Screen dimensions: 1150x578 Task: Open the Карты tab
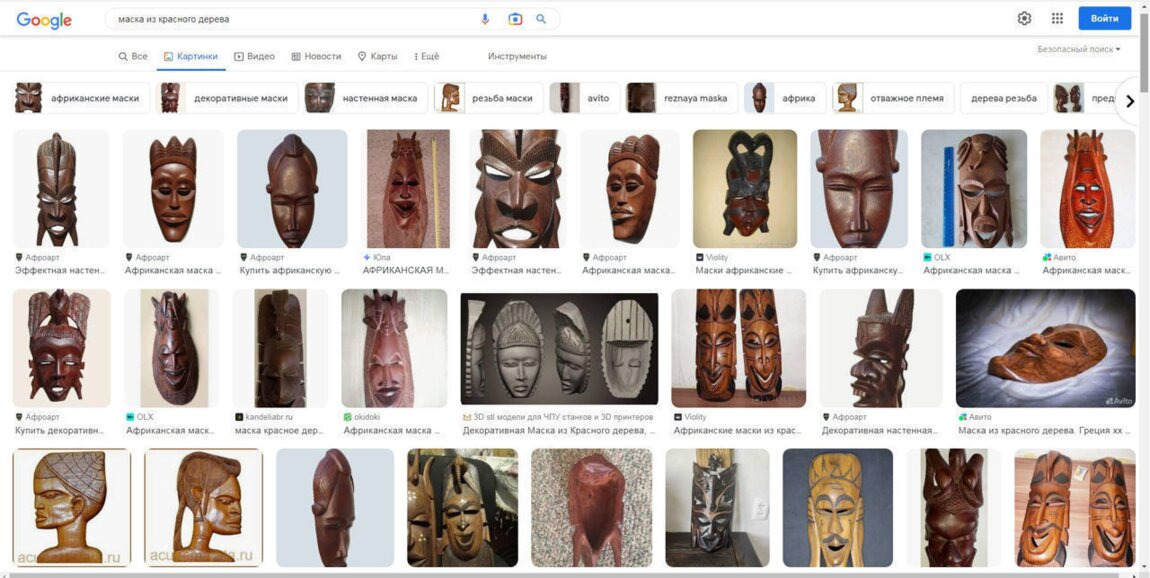click(x=377, y=57)
